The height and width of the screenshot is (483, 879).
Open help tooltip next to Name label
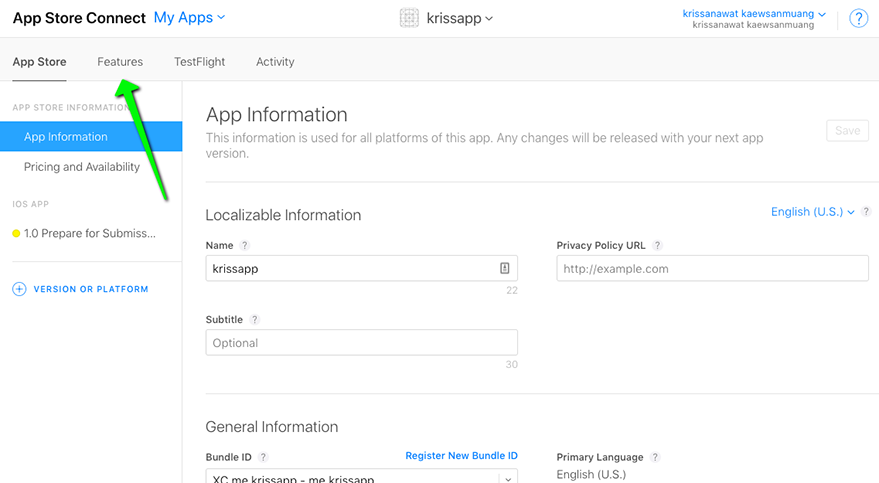point(244,245)
